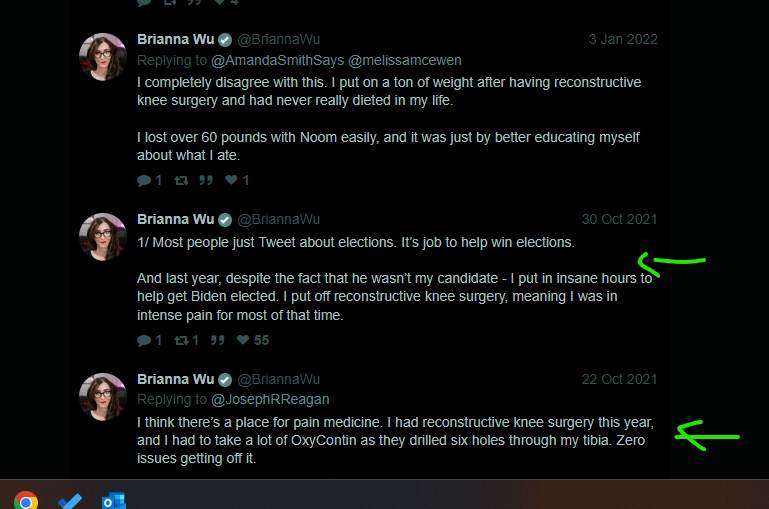Open the blue checkmark To Do taskbar app
Screen dimensions: 769x509
pyautogui.click(x=70, y=502)
